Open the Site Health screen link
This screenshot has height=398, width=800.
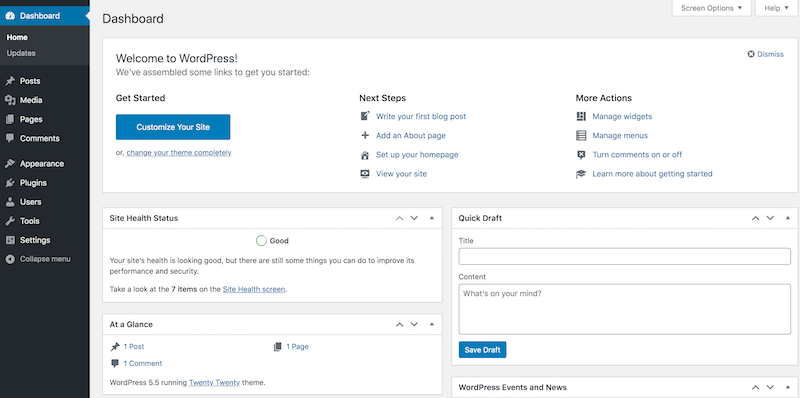pos(254,289)
